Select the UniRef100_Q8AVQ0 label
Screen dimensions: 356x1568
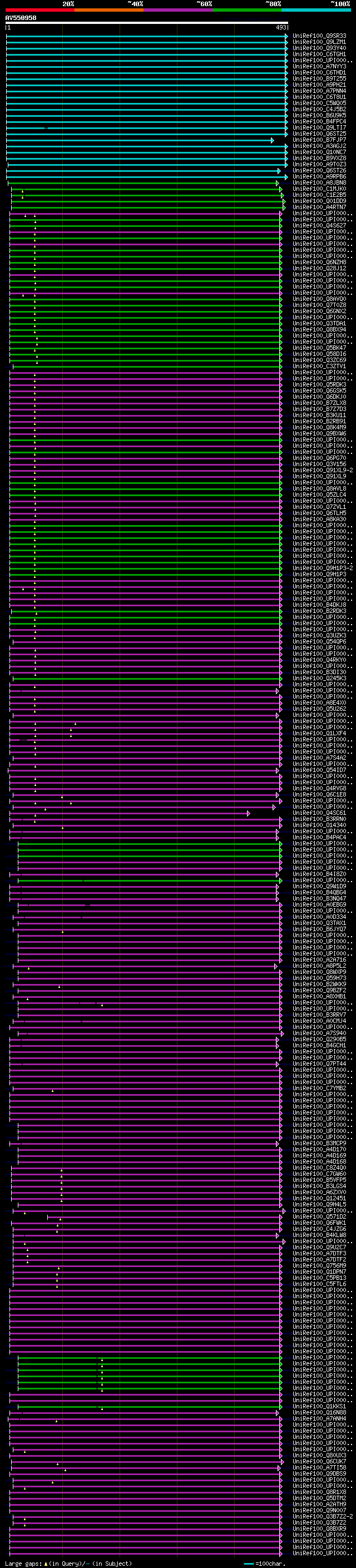click(319, 299)
